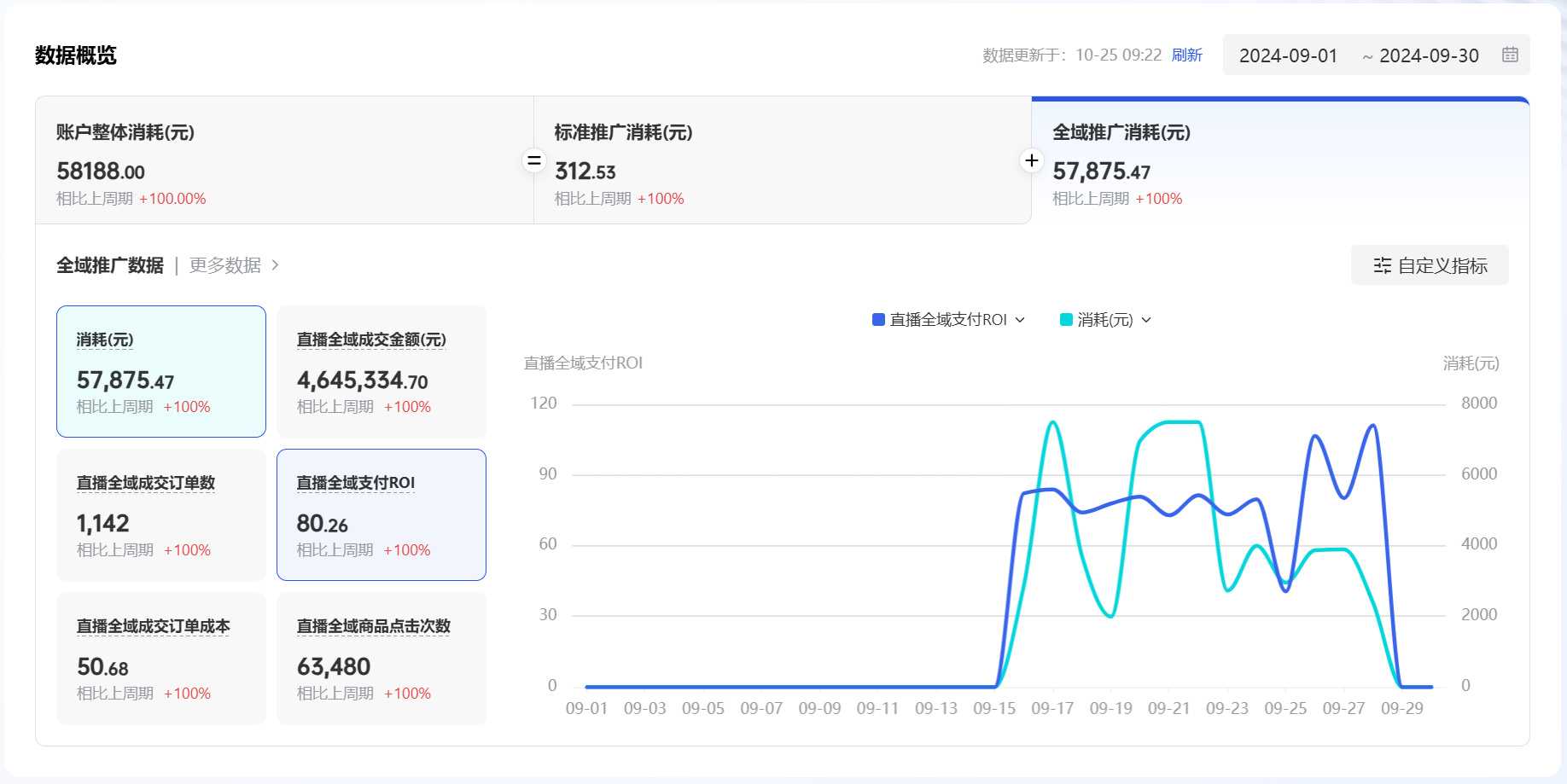Click the chevron next to 更多数据

coord(275,265)
